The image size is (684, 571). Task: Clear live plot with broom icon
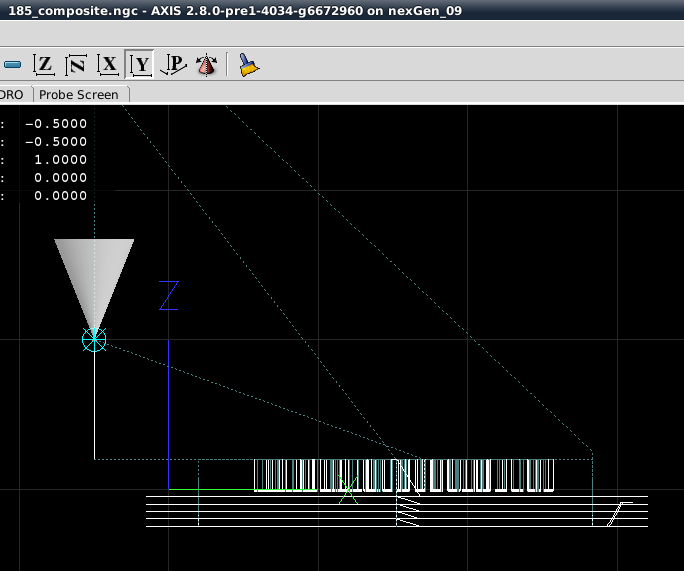(247, 65)
